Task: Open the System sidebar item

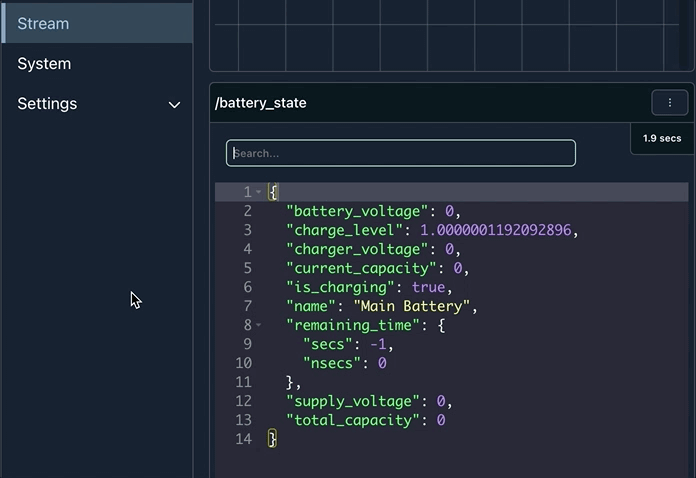Action: click(x=97, y=63)
